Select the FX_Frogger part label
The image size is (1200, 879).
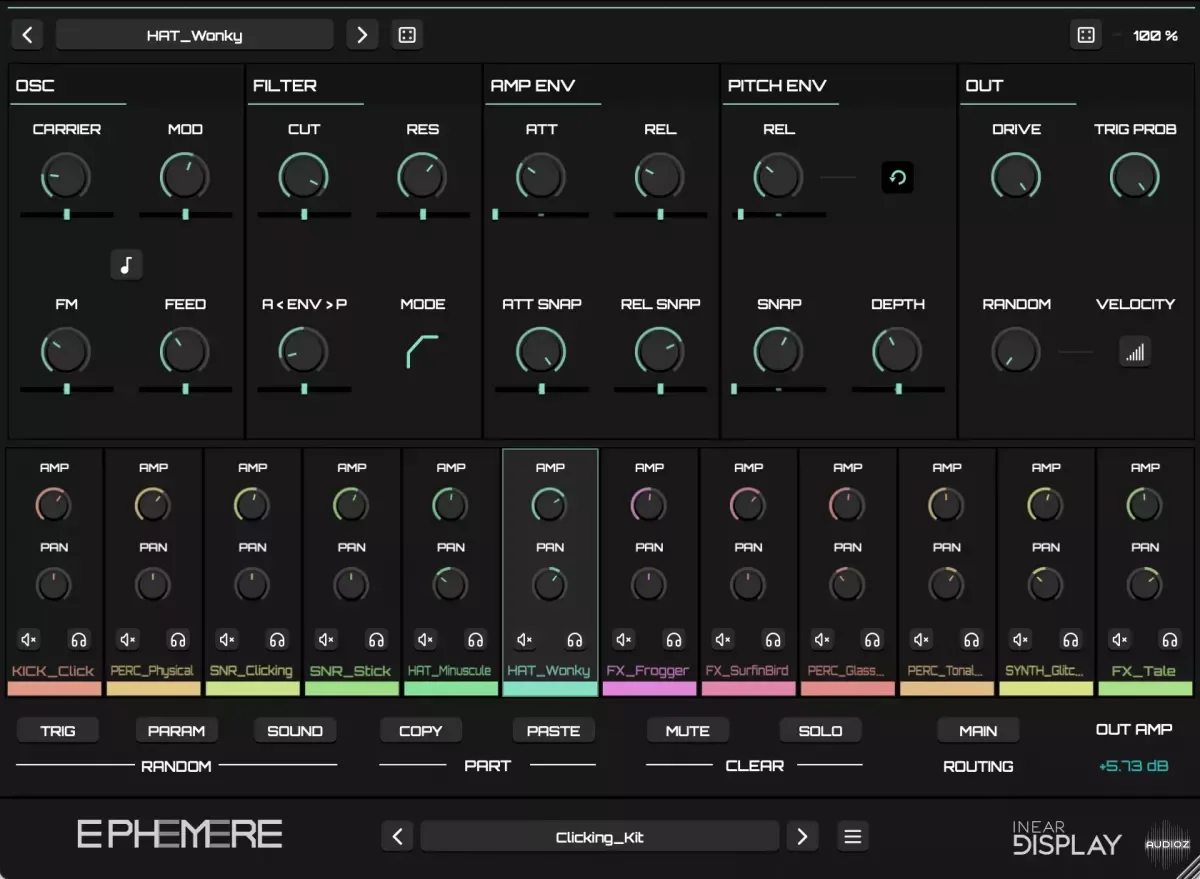point(648,671)
